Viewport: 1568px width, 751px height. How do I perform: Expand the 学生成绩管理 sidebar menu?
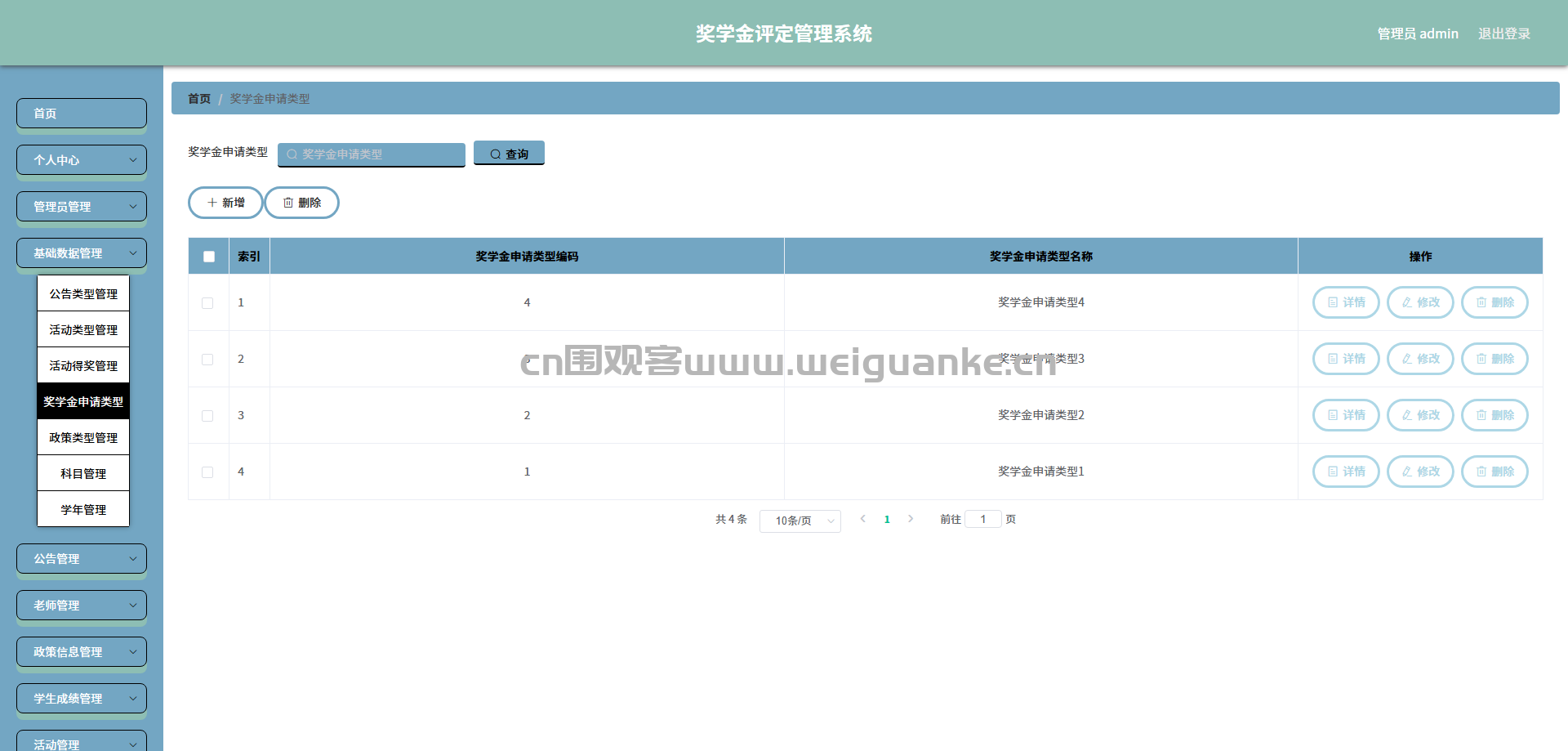[82, 699]
